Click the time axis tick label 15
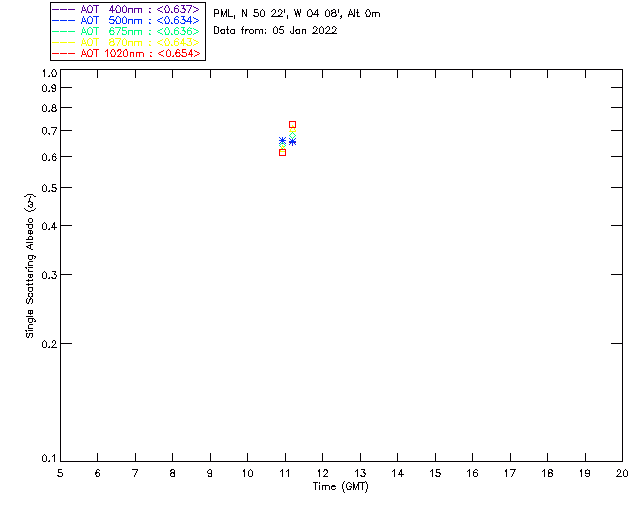 [x=435, y=473]
